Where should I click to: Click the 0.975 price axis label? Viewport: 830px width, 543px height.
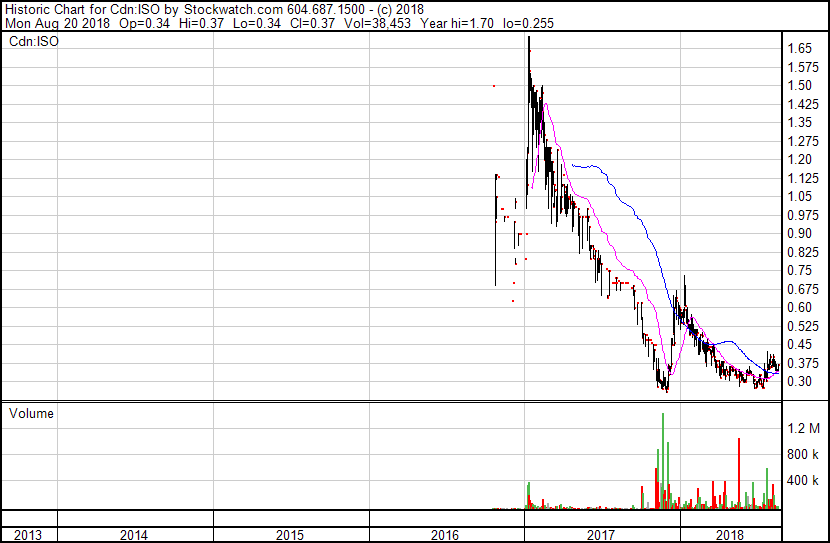click(803, 216)
